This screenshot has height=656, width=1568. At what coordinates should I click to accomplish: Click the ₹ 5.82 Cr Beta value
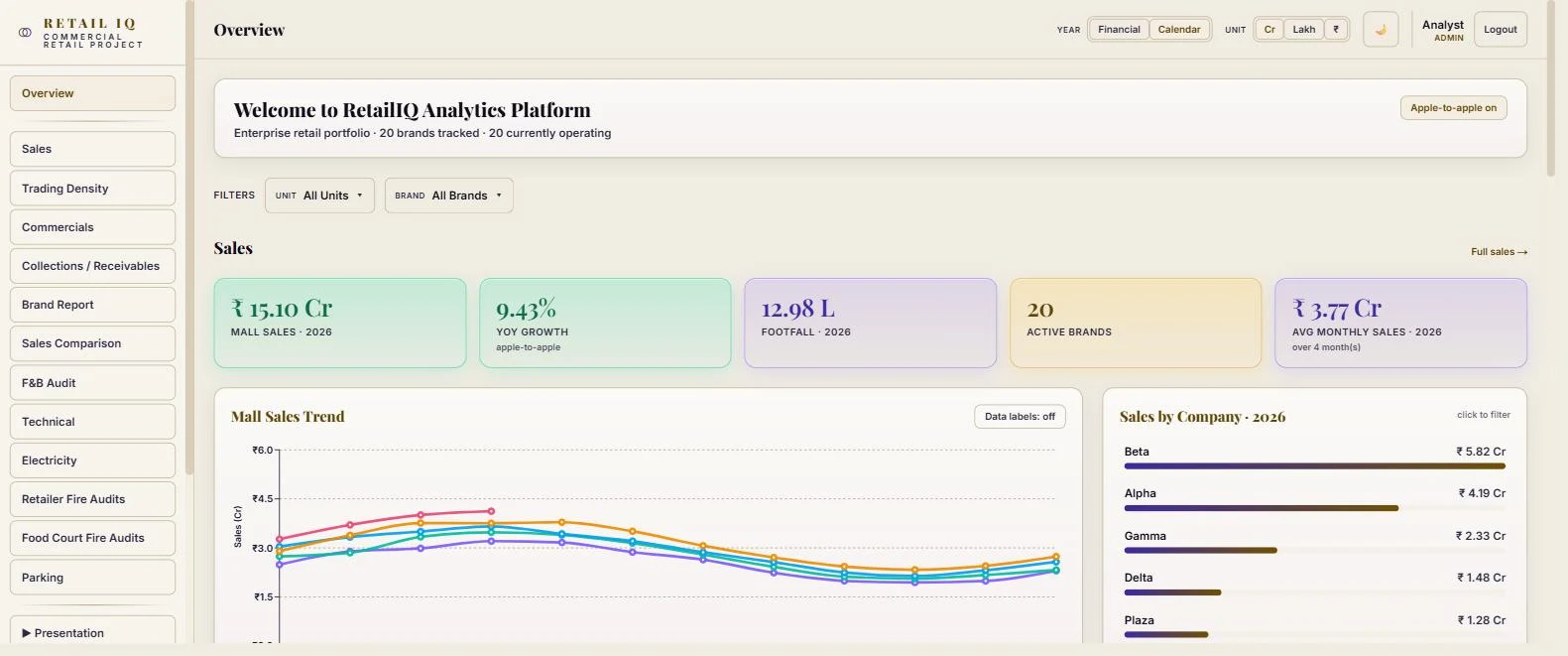click(1481, 452)
